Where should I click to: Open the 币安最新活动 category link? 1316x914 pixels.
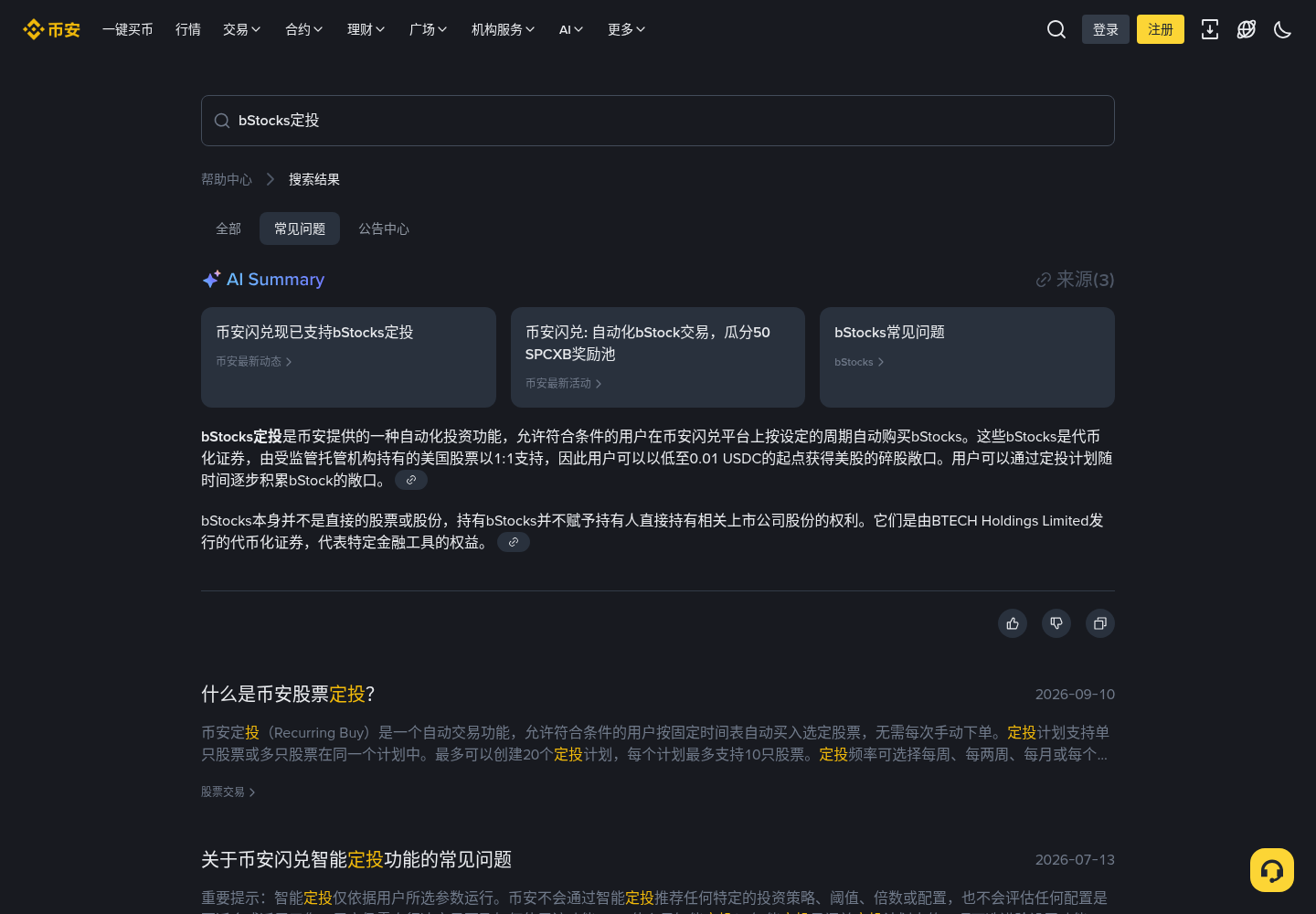coord(564,384)
